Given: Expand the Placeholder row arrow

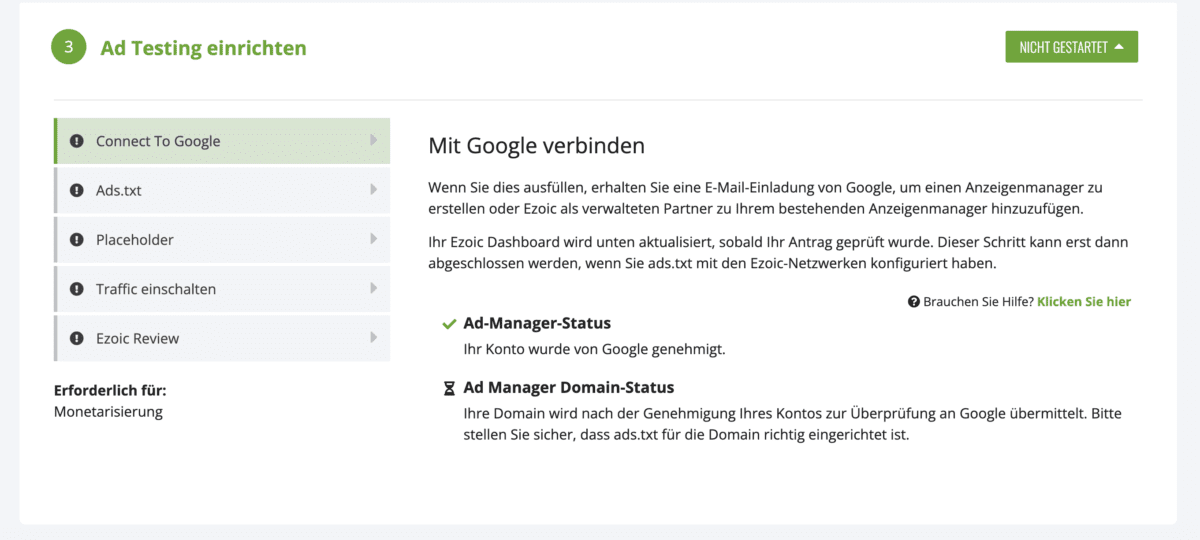Looking at the screenshot, I should coord(373,239).
